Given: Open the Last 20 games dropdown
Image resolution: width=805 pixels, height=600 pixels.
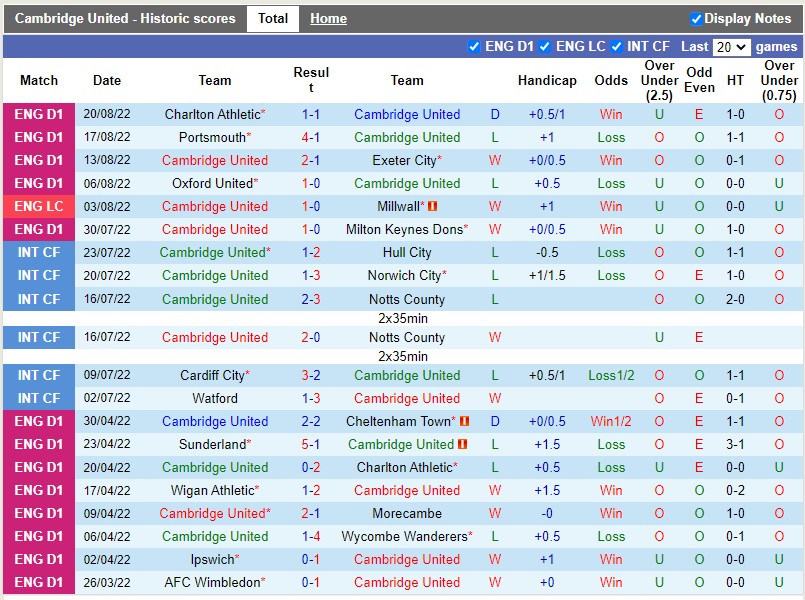Looking at the screenshot, I should point(731,47).
